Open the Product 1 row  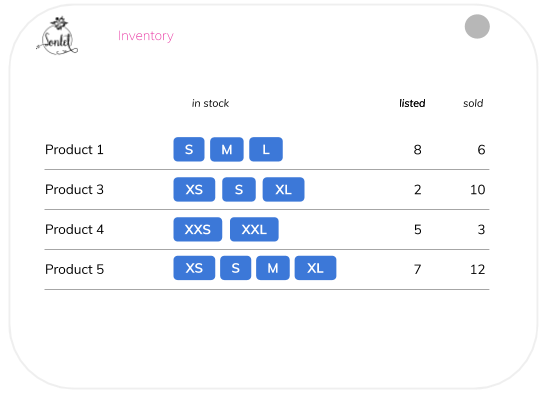coord(267,150)
